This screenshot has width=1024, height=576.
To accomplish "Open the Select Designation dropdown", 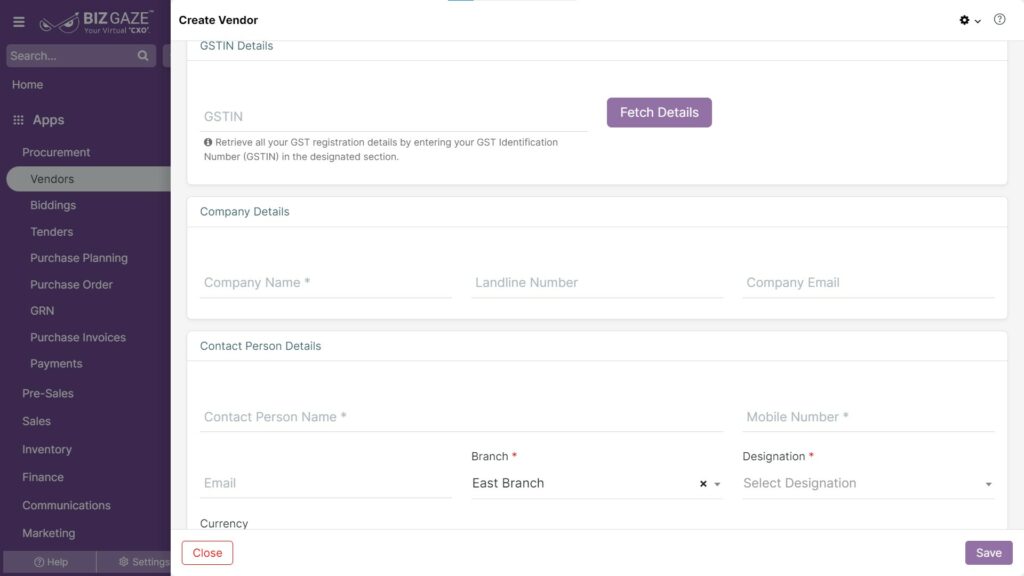I will coord(868,483).
